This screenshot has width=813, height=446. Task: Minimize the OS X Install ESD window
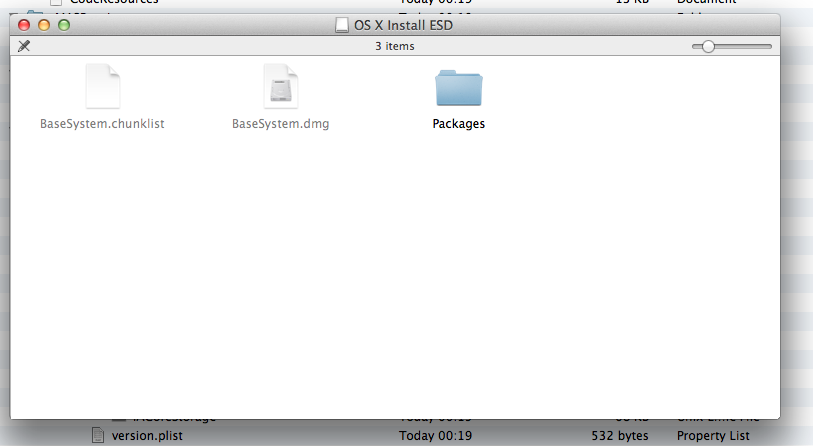point(44,25)
